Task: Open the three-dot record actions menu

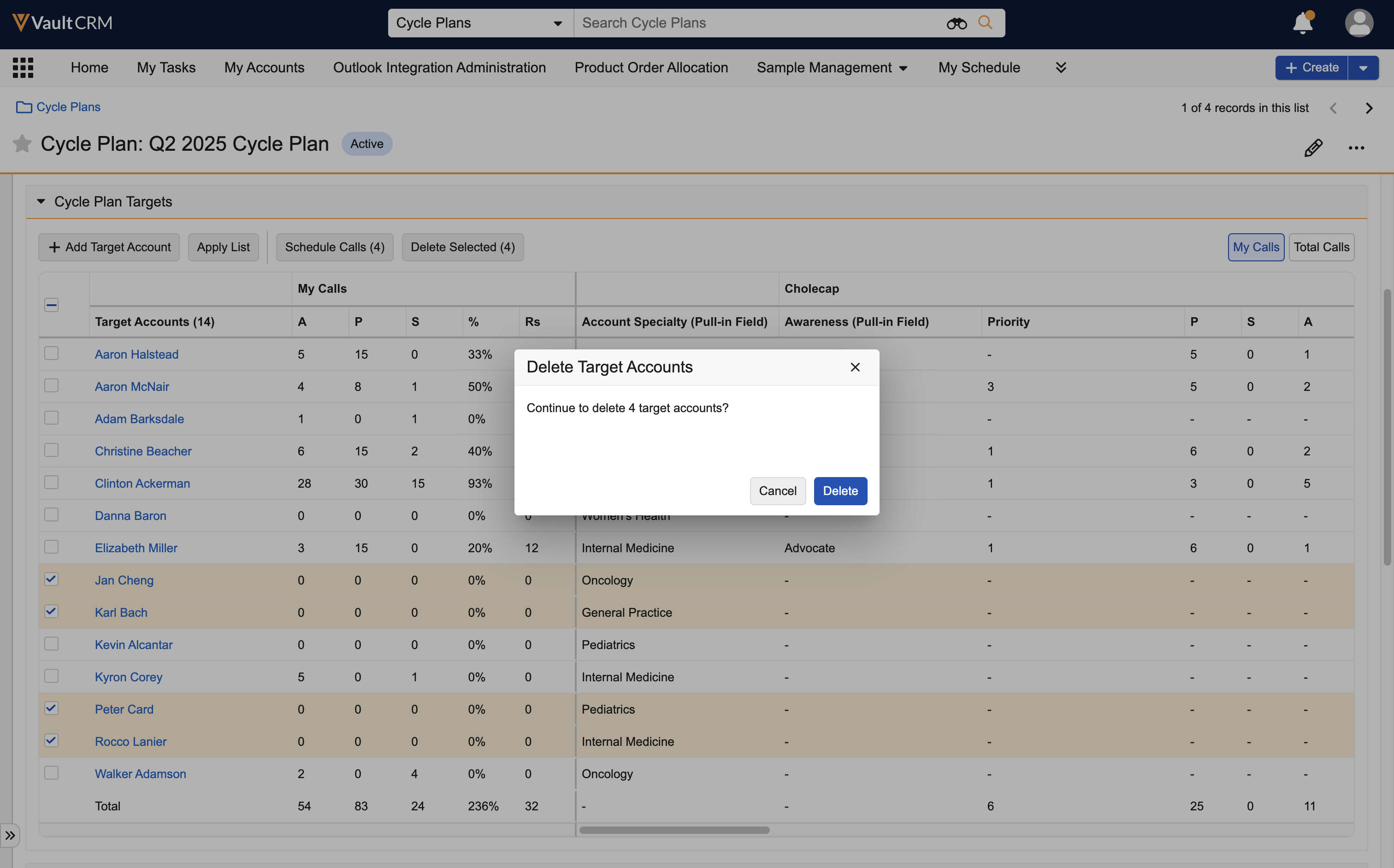Action: coord(1356,148)
